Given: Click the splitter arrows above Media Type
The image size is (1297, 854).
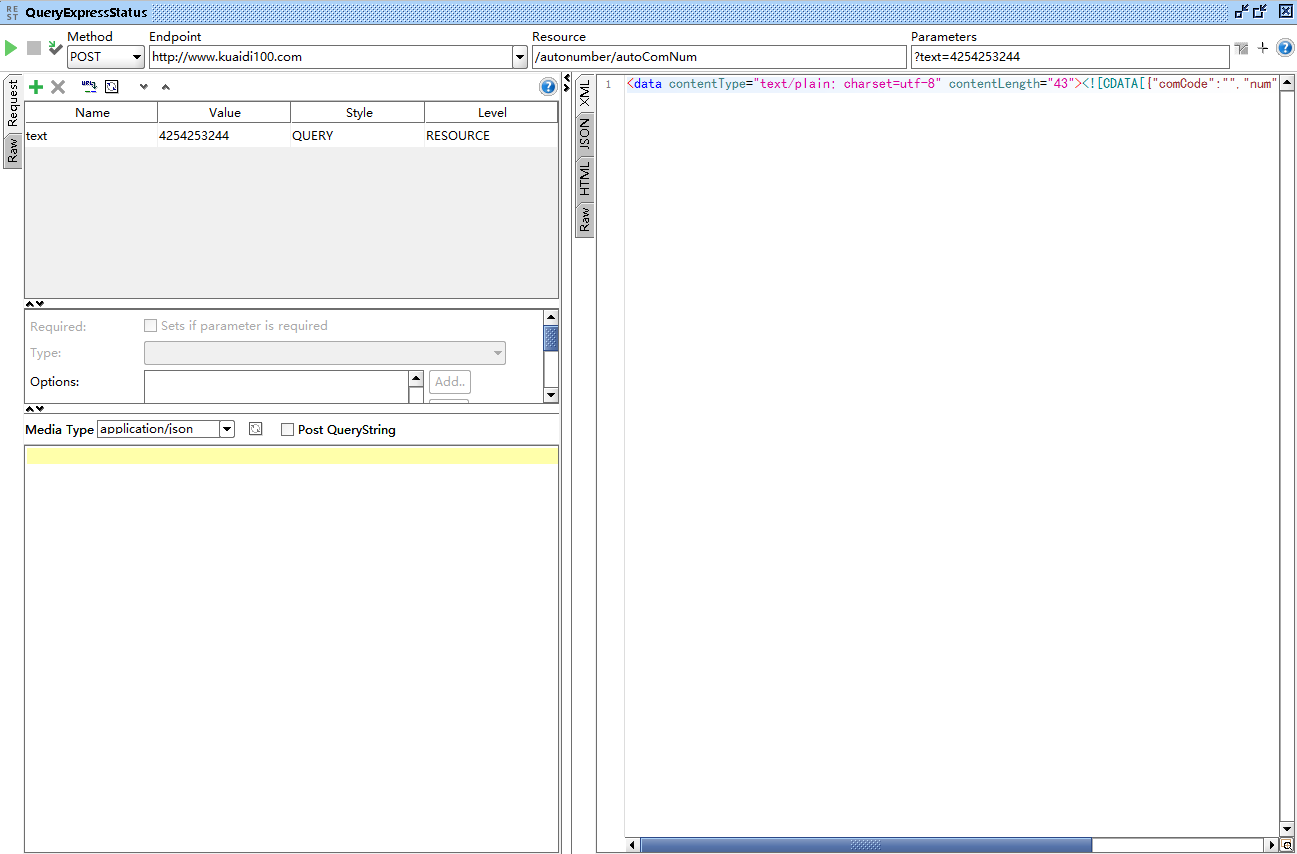Looking at the screenshot, I should pyautogui.click(x=34, y=409).
